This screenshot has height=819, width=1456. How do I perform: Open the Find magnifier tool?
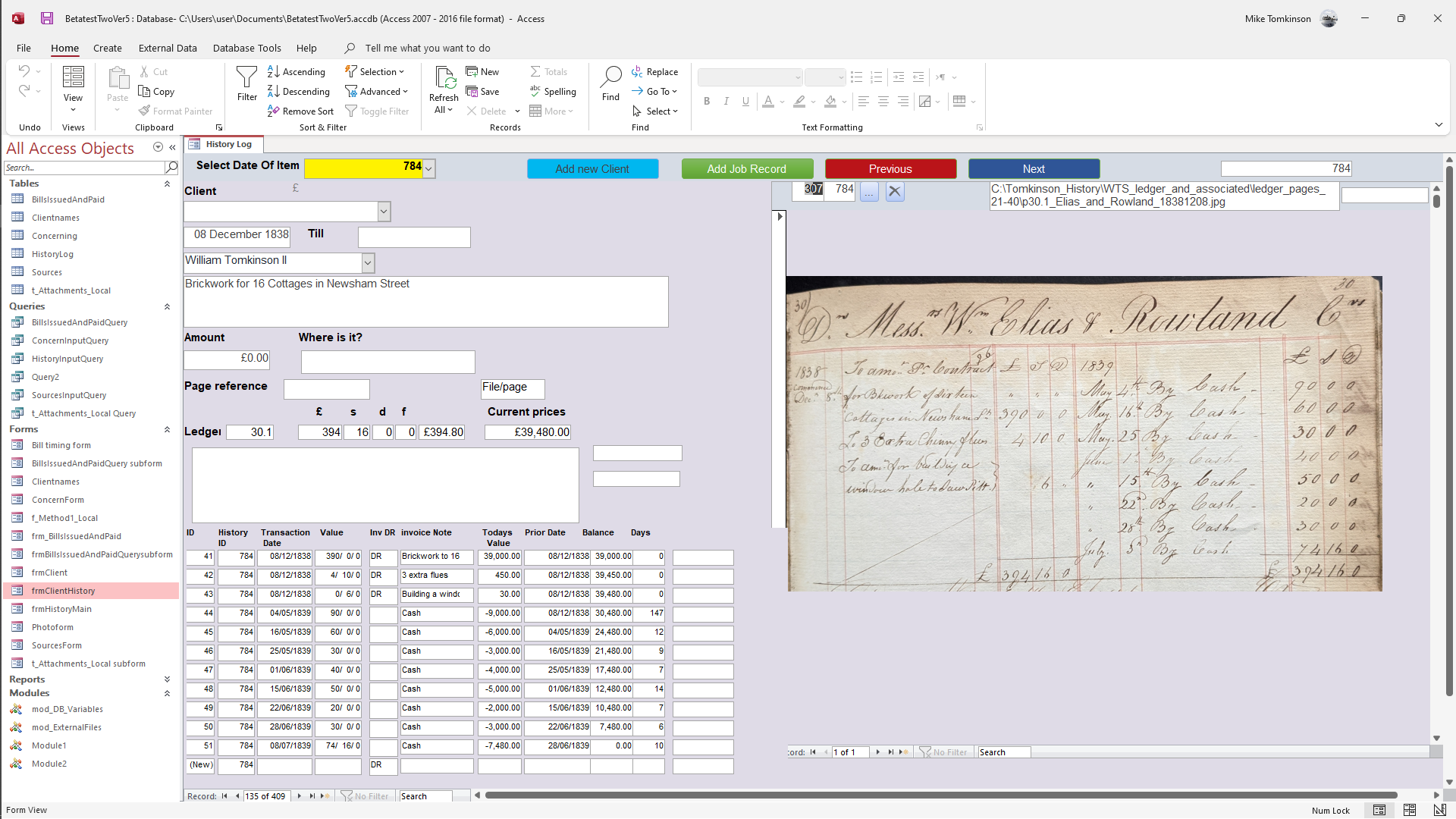610,83
